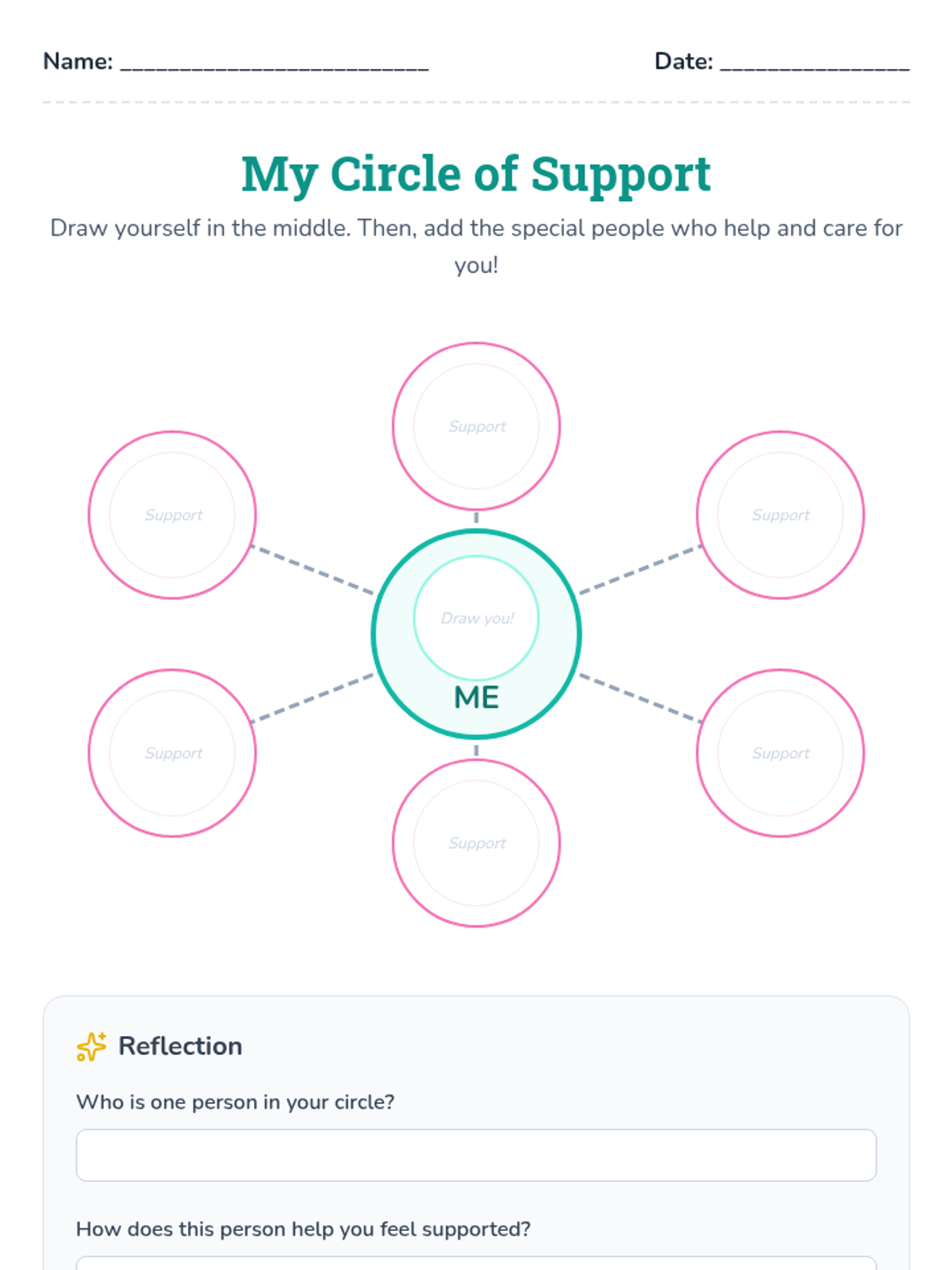Click the upper-left Support circle

tap(172, 515)
